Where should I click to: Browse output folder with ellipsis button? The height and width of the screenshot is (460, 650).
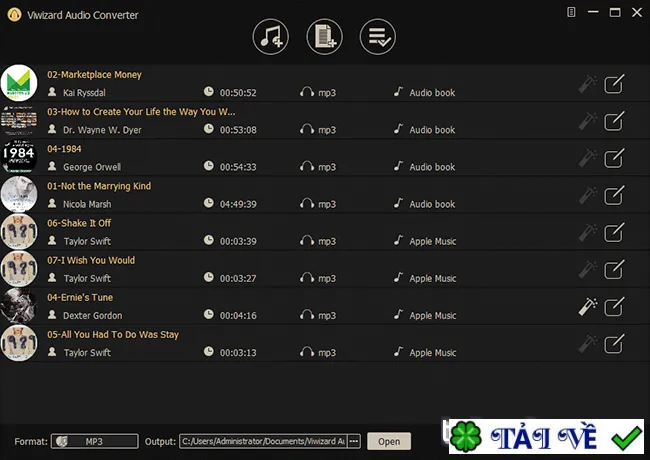[x=354, y=441]
